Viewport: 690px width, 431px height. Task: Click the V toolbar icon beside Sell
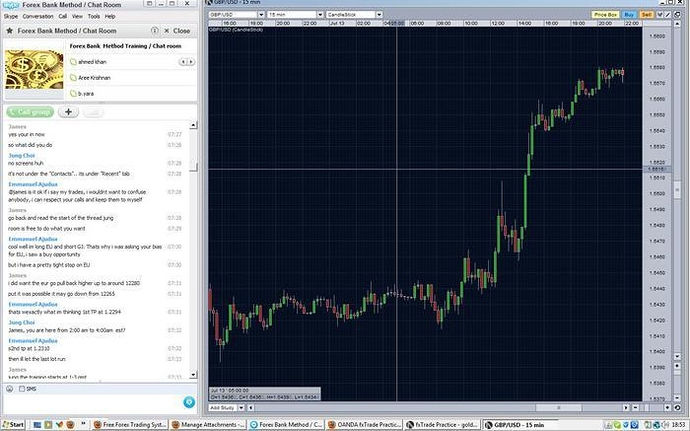pos(660,15)
